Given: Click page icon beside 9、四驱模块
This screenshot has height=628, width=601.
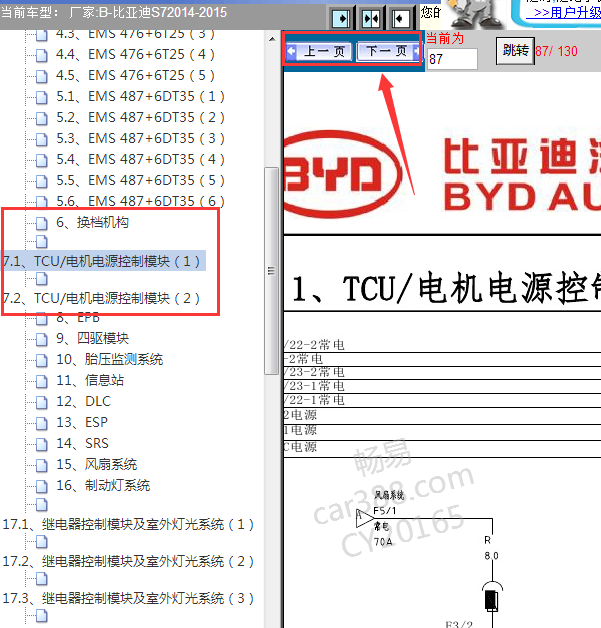Looking at the screenshot, I should tap(42, 339).
